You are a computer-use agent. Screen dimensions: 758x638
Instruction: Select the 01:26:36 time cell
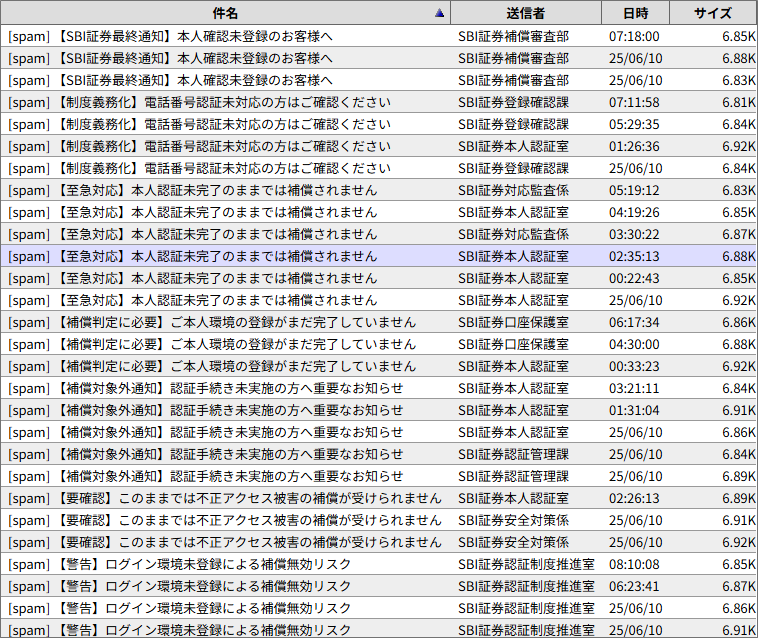pos(634,146)
